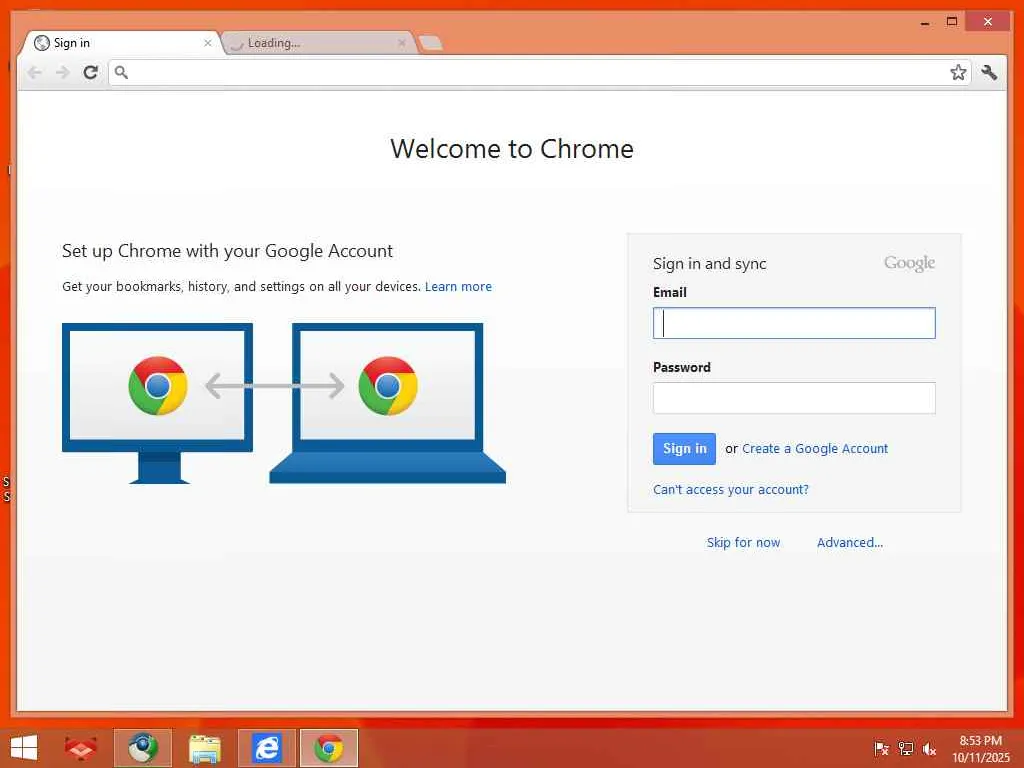Maximize the Chrome window
Image resolution: width=1024 pixels, height=768 pixels.
(x=952, y=22)
